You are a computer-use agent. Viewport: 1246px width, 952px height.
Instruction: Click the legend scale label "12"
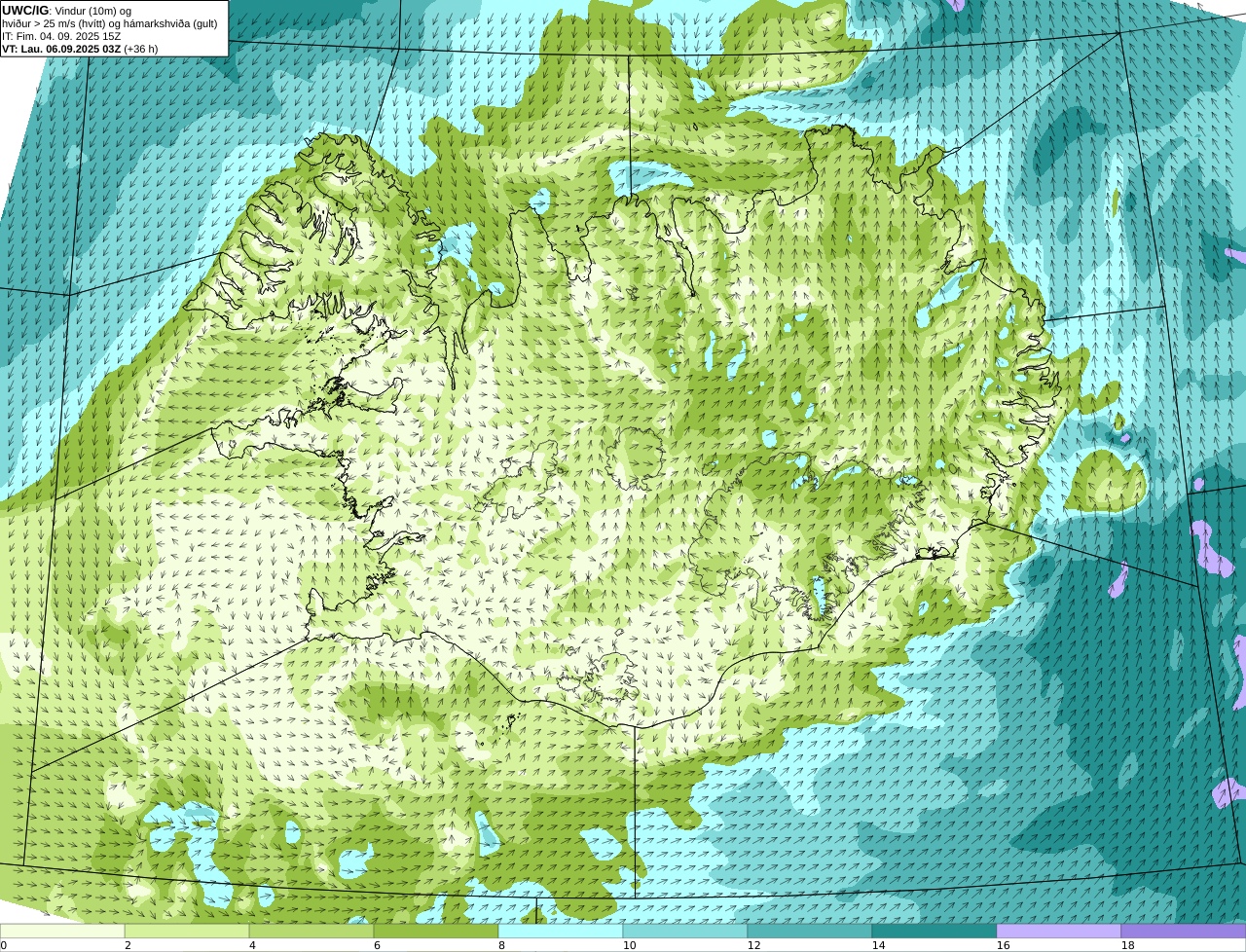[x=753, y=945]
